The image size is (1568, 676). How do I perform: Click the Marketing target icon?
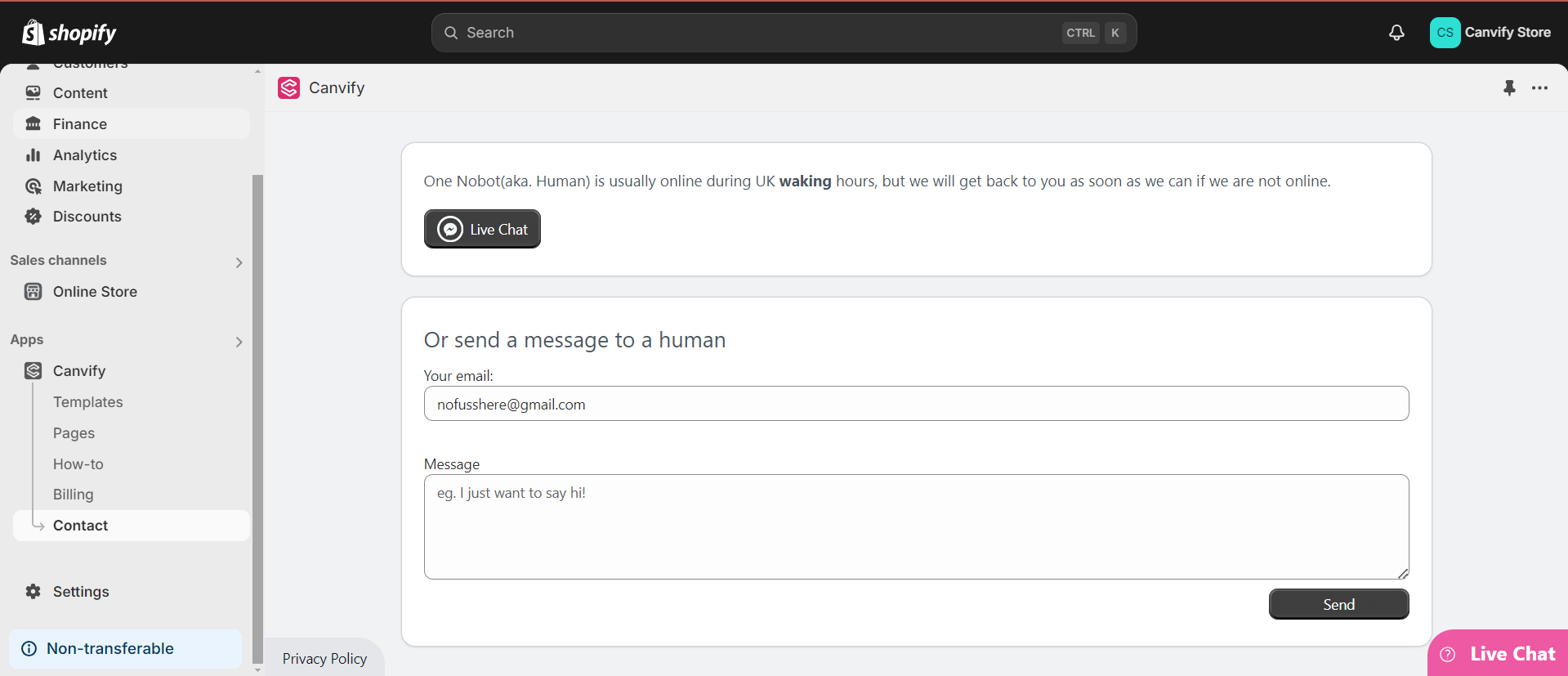point(33,186)
